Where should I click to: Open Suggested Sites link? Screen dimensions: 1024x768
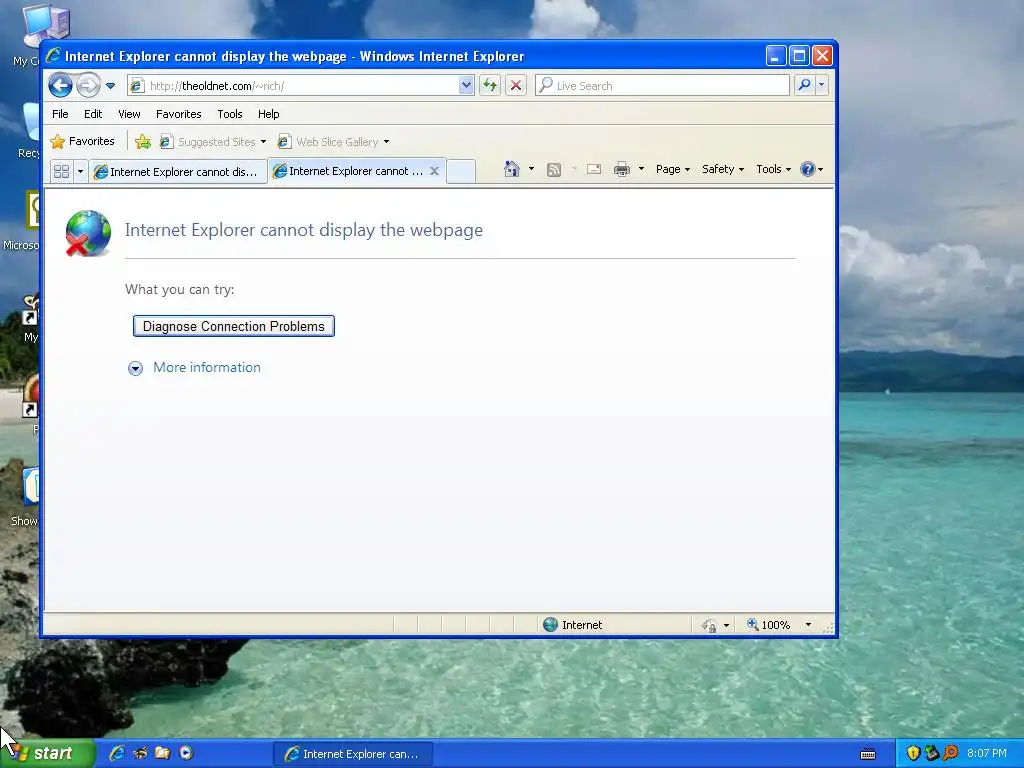213,142
